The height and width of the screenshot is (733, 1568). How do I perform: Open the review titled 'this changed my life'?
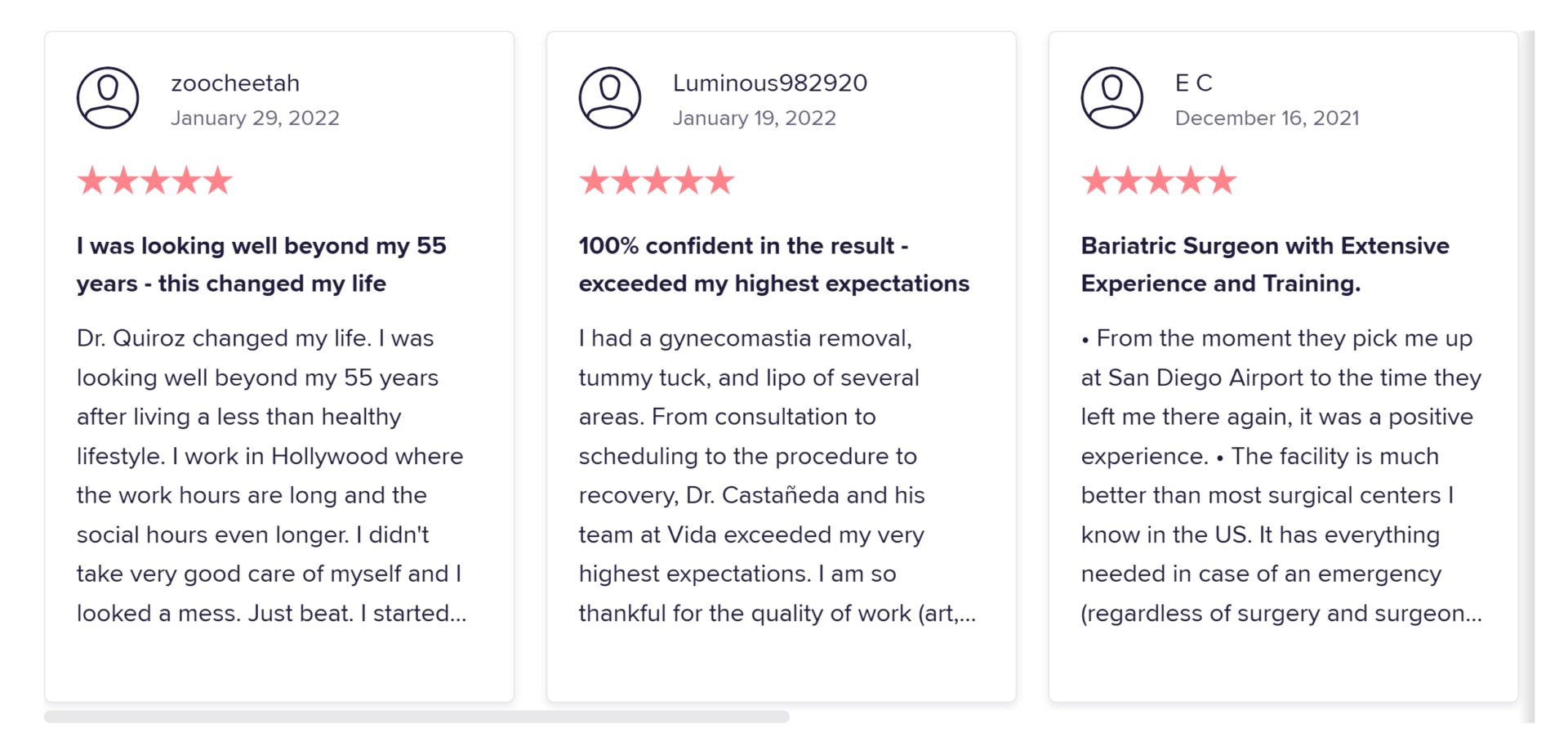tap(261, 264)
